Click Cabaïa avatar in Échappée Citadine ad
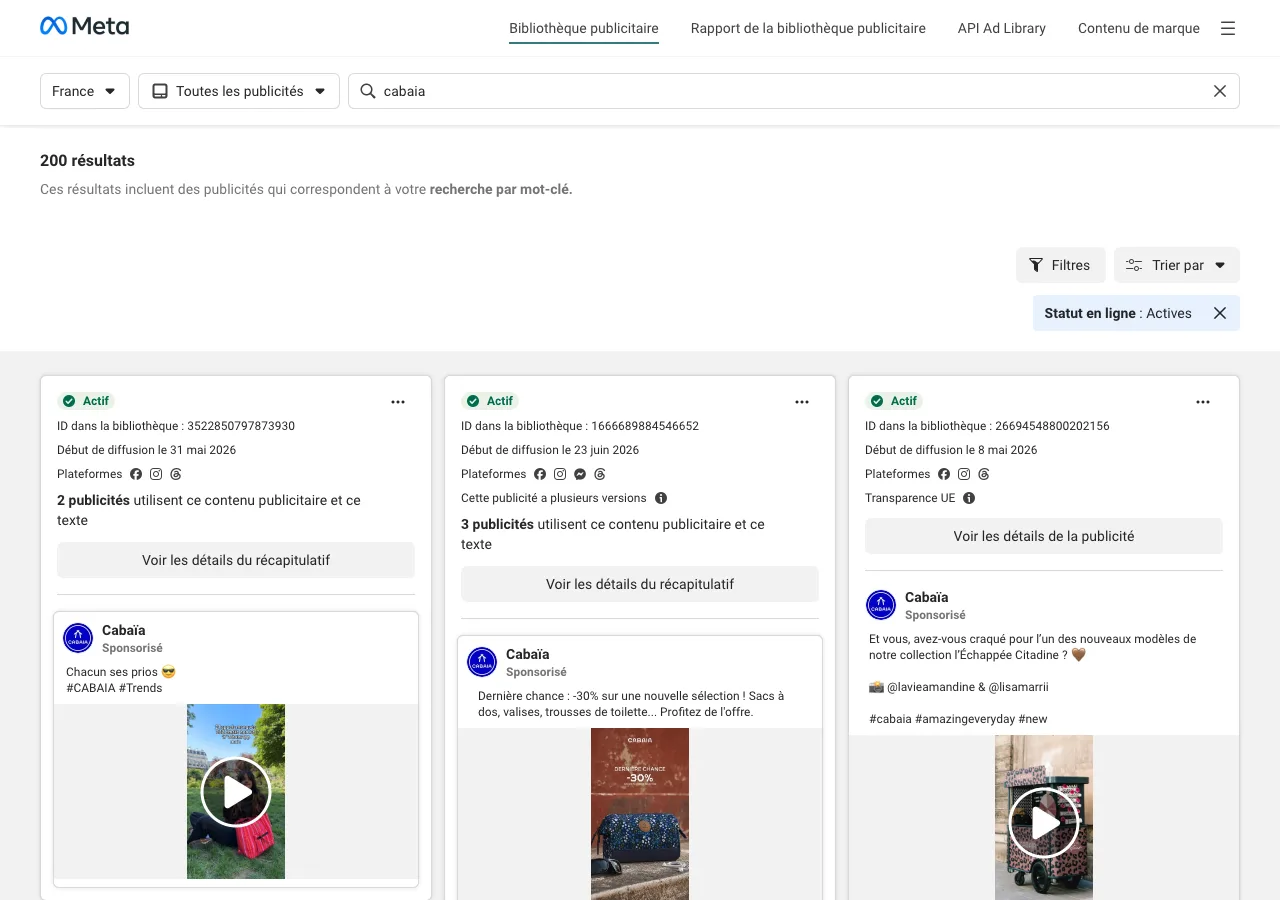This screenshot has height=900, width=1280. [x=881, y=605]
